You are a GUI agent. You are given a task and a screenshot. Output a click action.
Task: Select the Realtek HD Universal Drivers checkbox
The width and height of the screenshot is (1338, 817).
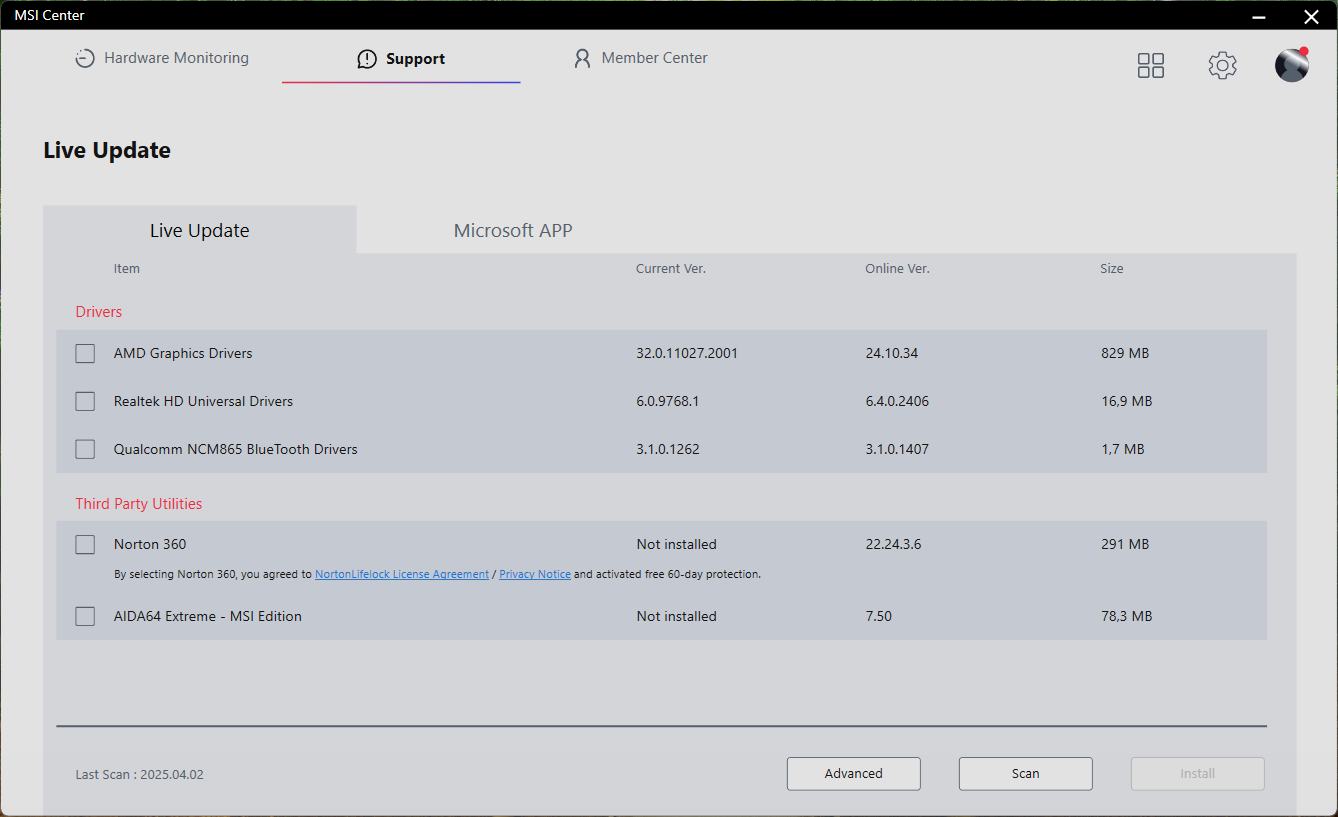coord(85,402)
